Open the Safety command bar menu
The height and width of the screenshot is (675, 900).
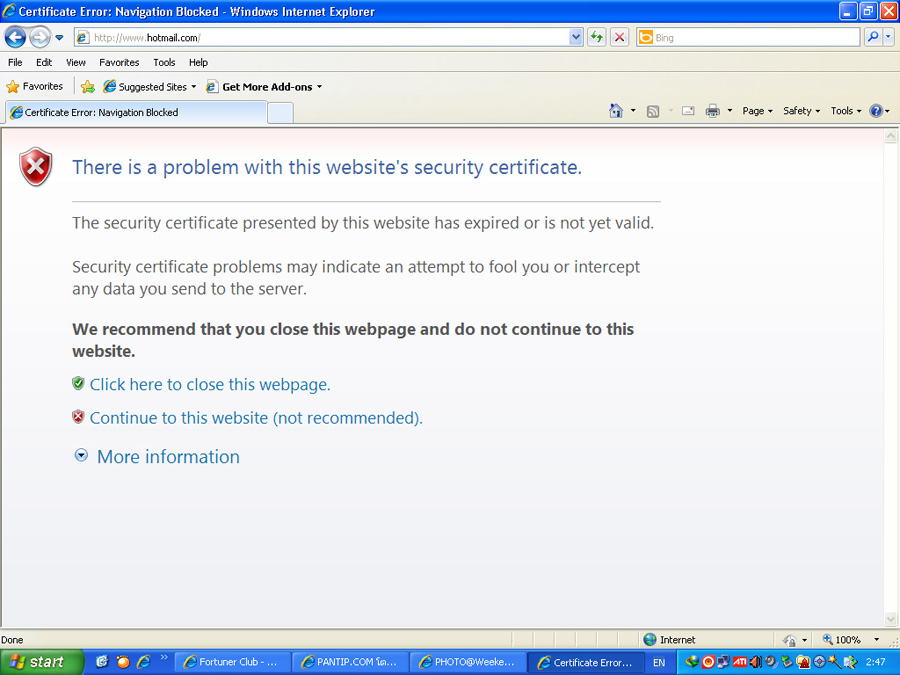click(x=801, y=111)
